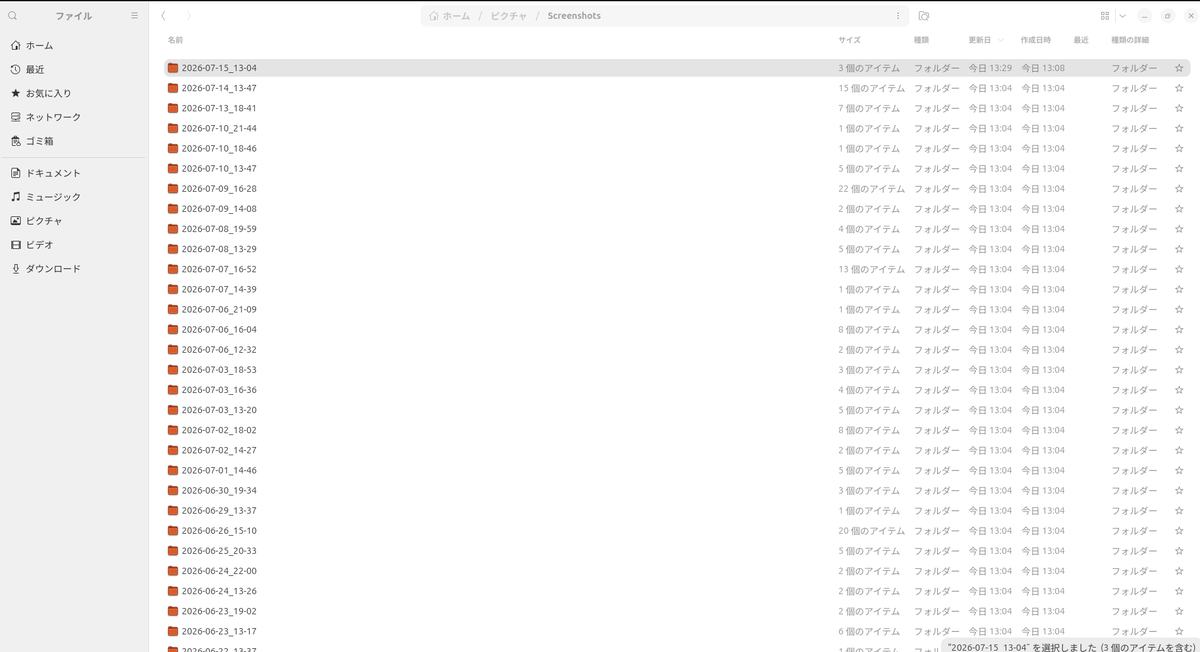Star the 2026-07-08_19-59 folder

[1179, 229]
